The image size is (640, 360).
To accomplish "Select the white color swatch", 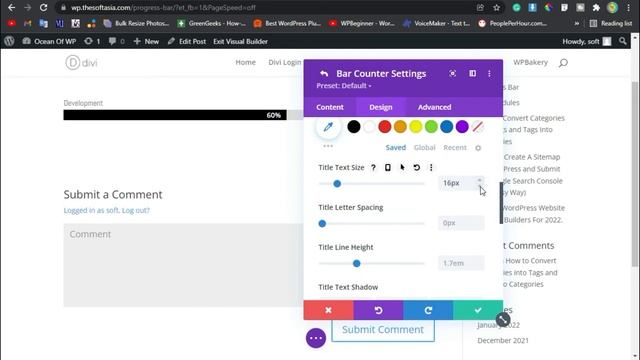I will pos(369,127).
